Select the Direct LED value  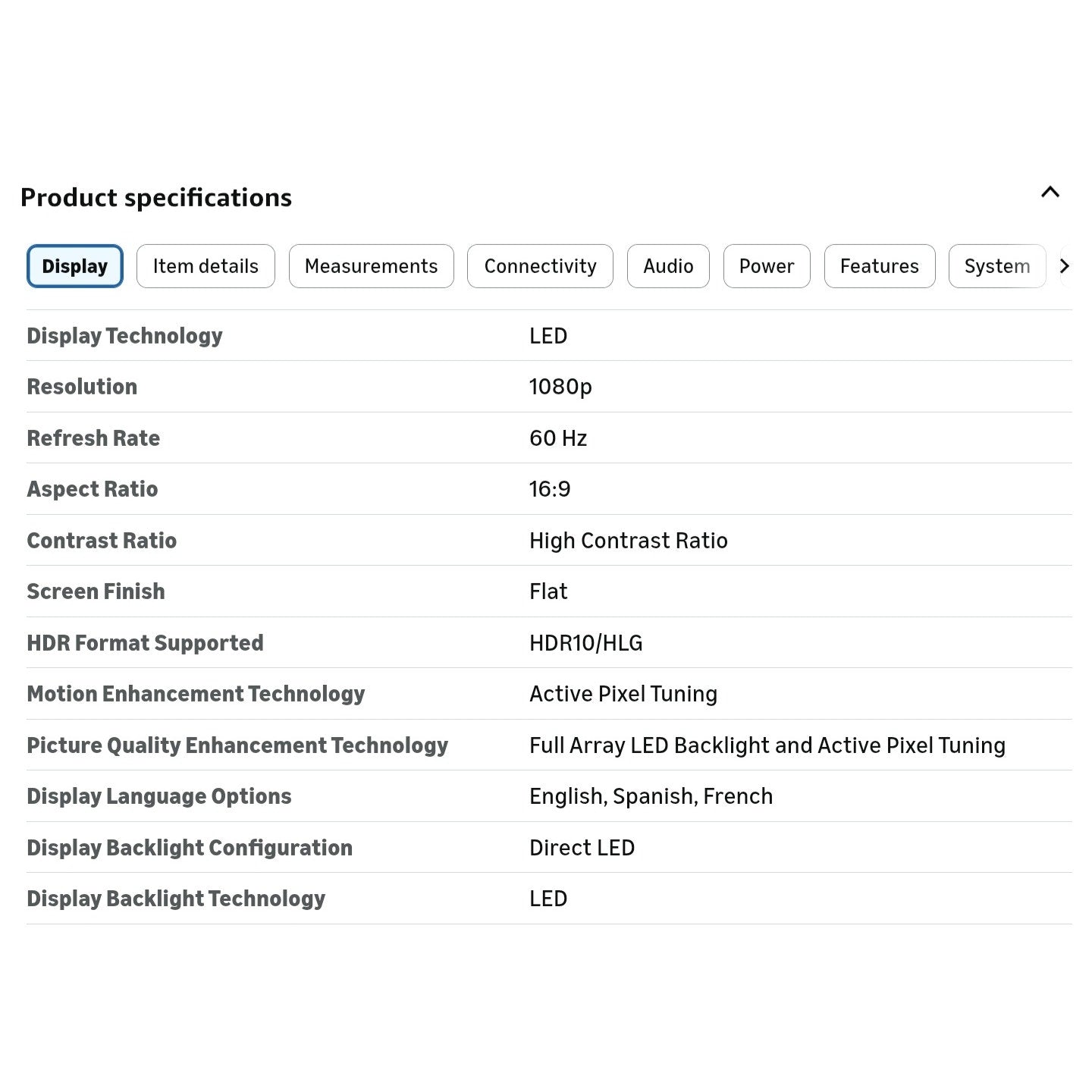[x=582, y=848]
